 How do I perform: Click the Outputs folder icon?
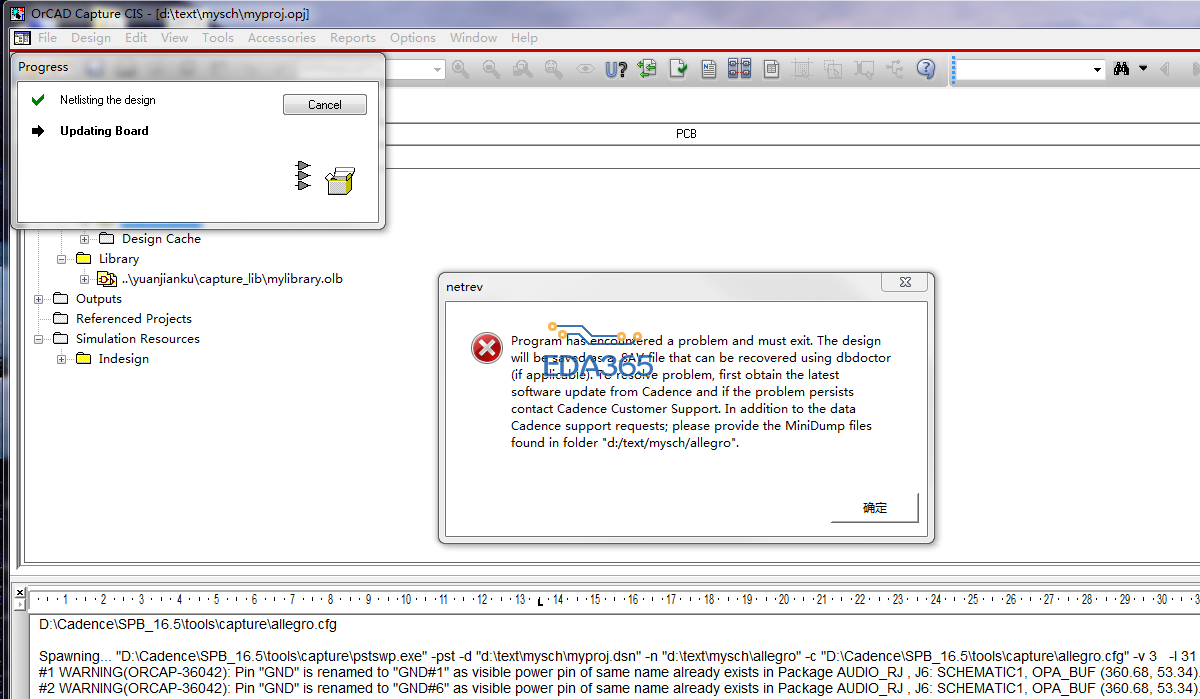(x=61, y=299)
